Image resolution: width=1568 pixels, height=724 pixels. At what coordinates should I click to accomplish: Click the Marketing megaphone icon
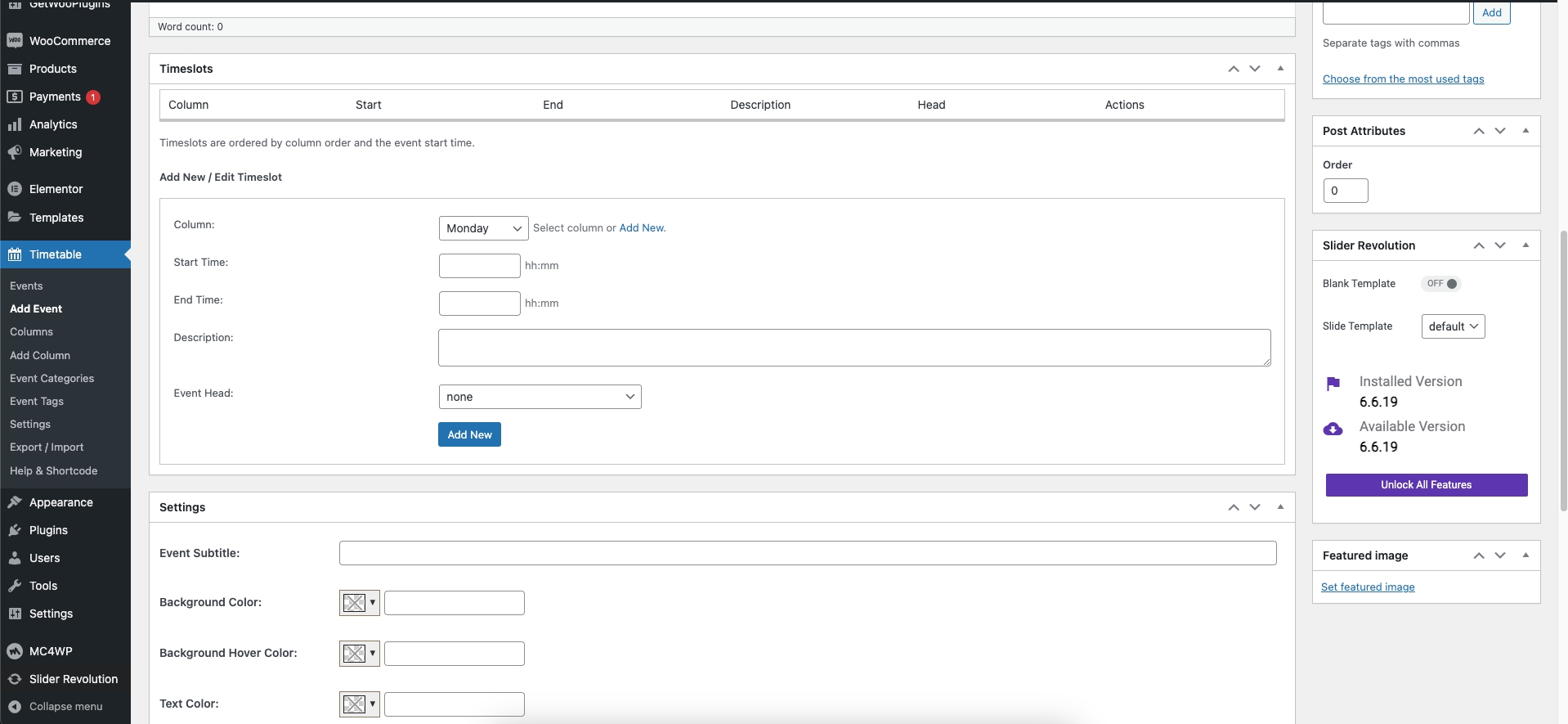tap(15, 152)
